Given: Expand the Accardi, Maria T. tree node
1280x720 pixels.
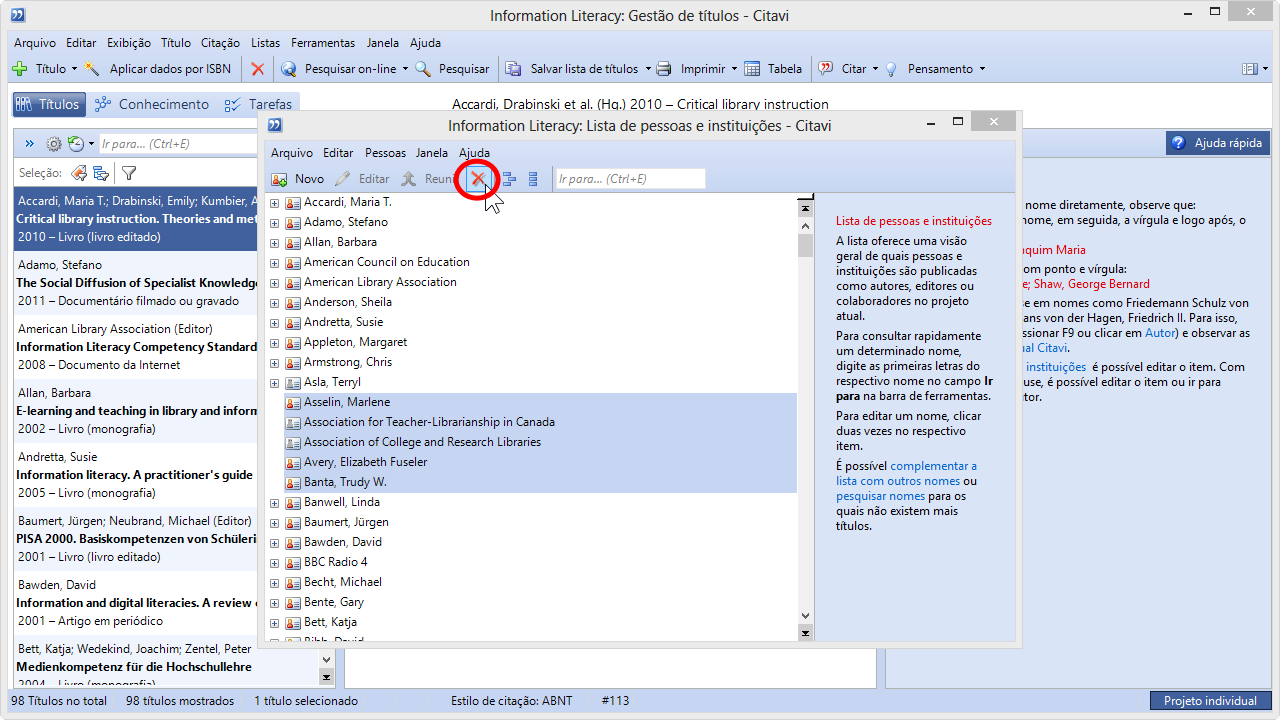Looking at the screenshot, I should (x=275, y=202).
